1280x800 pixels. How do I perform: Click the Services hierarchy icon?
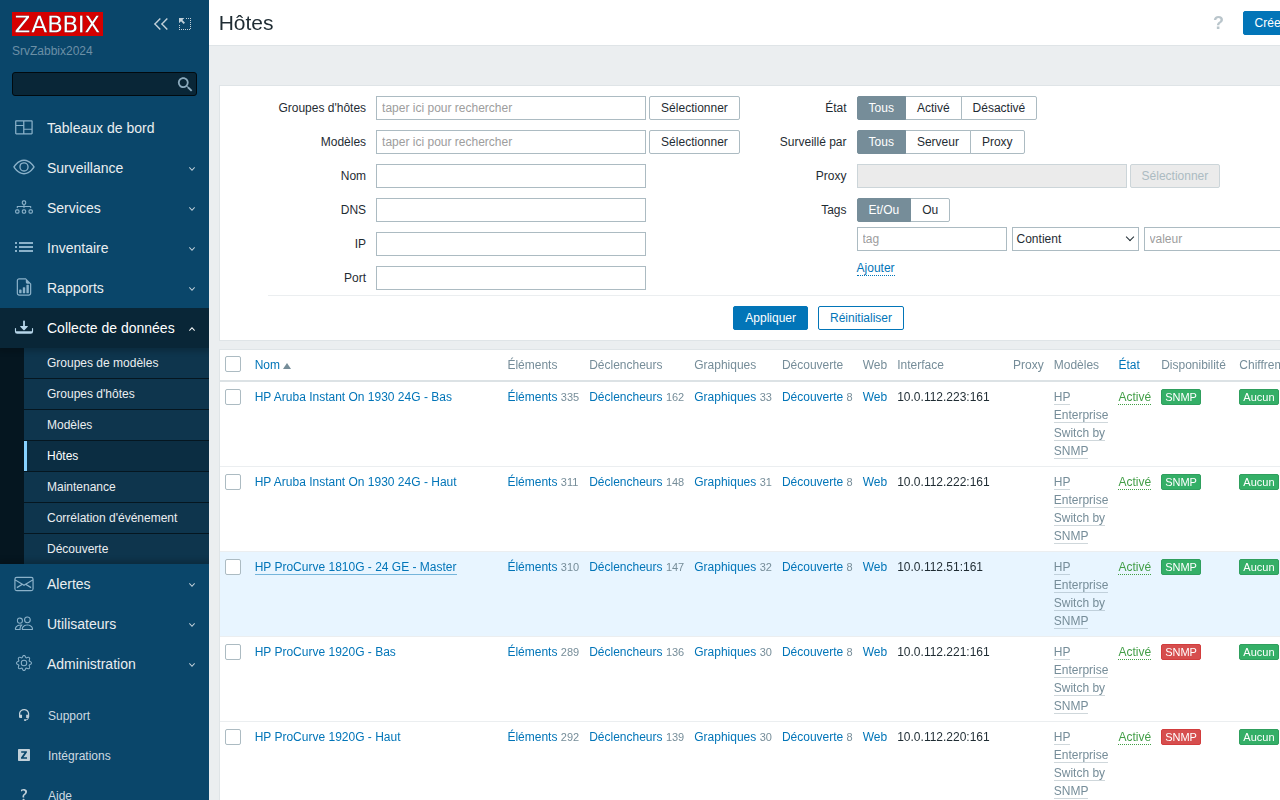click(x=24, y=208)
